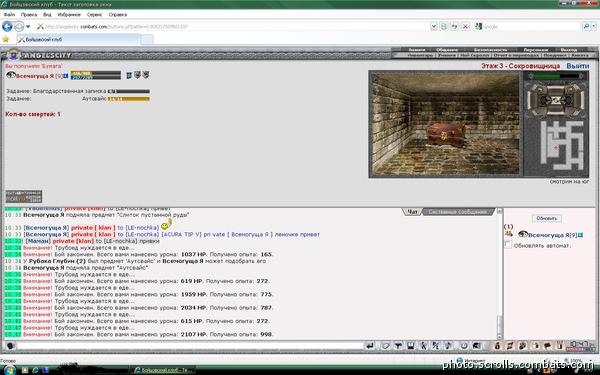The width and height of the screenshot is (600, 375).
Task: Open the address bar history dropdown
Action: (434, 26)
